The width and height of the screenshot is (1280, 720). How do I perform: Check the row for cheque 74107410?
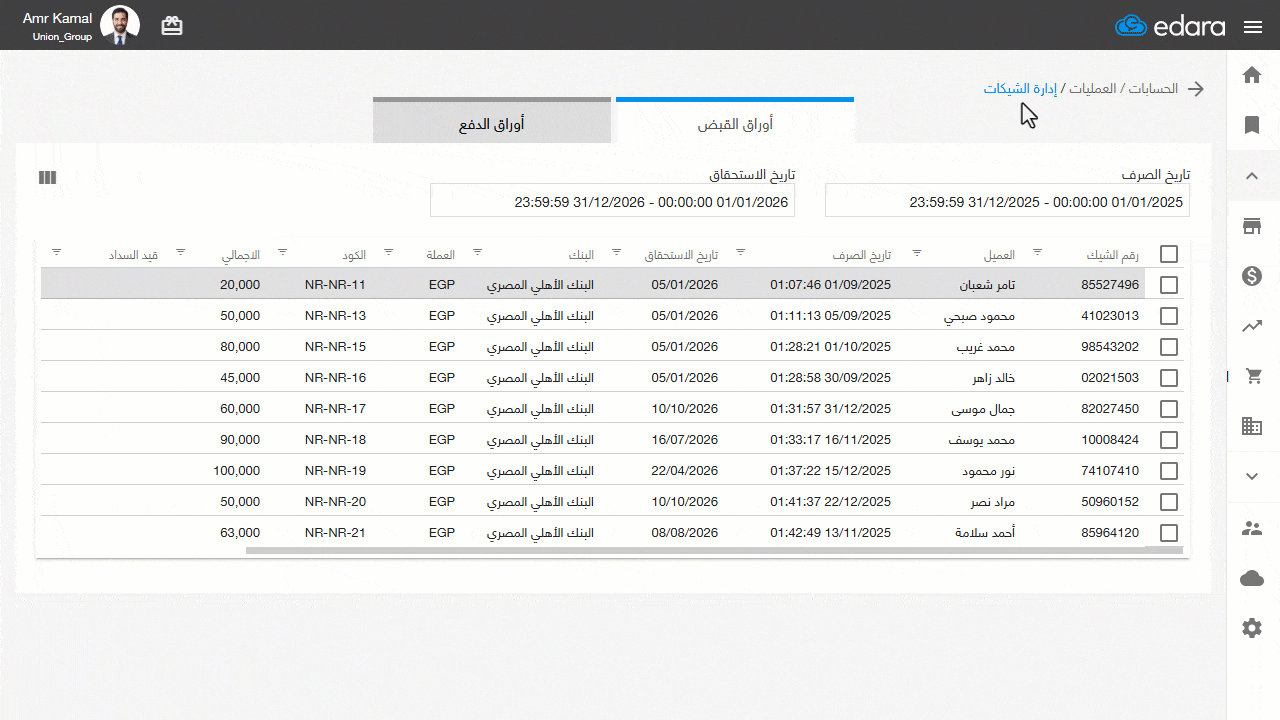1169,471
